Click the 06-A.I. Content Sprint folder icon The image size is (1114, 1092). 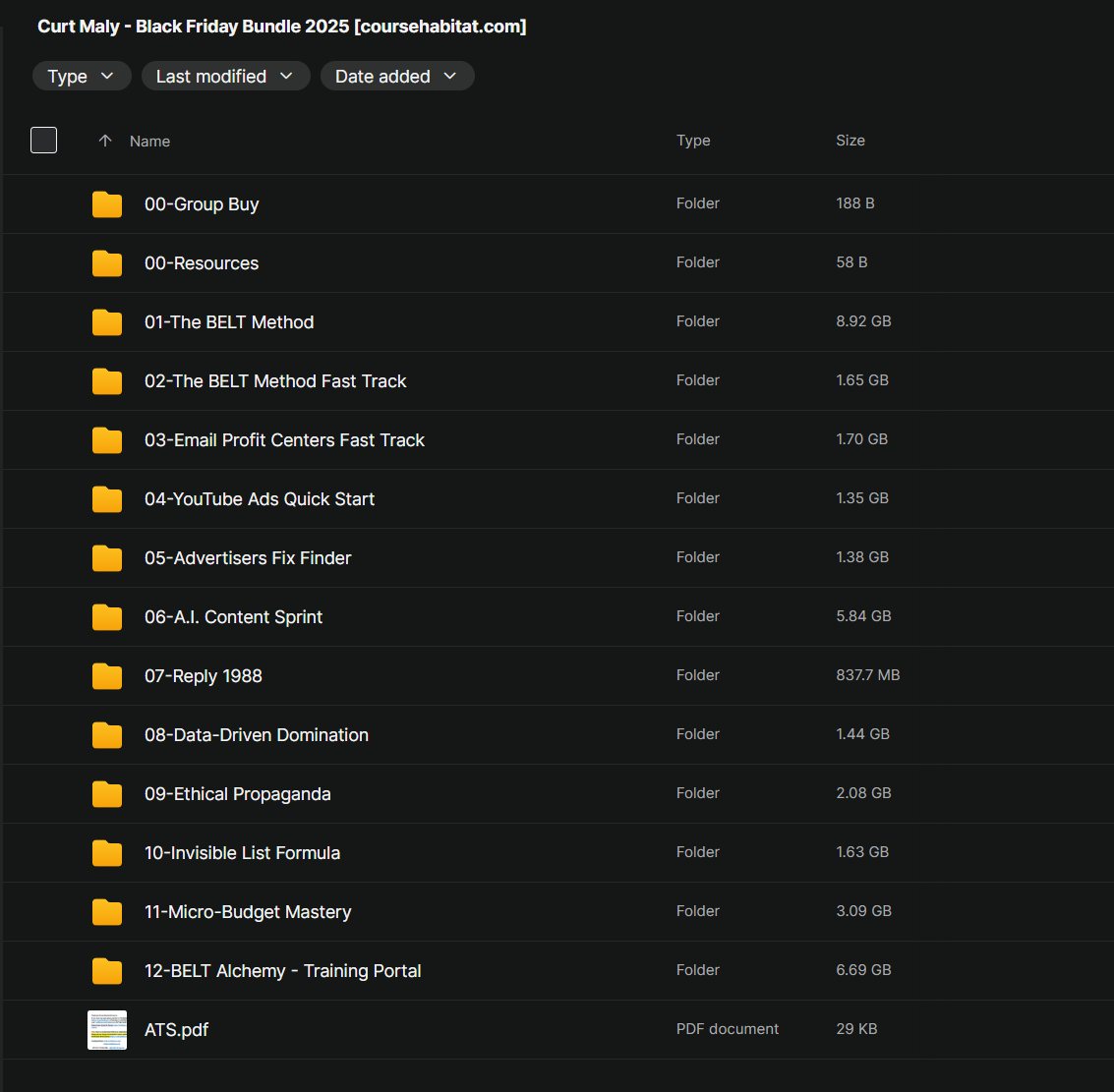click(107, 617)
